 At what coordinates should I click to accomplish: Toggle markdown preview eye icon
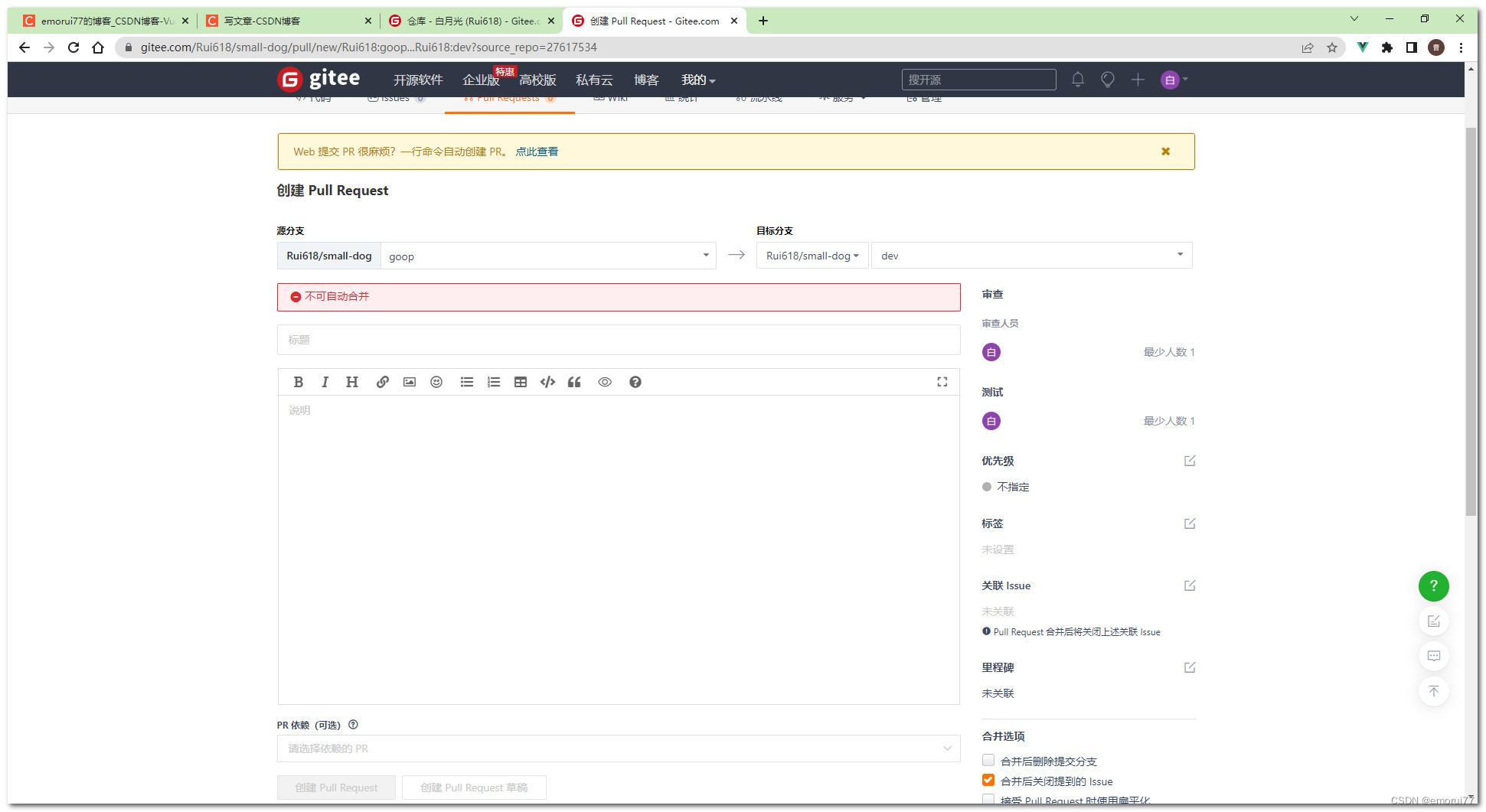605,382
